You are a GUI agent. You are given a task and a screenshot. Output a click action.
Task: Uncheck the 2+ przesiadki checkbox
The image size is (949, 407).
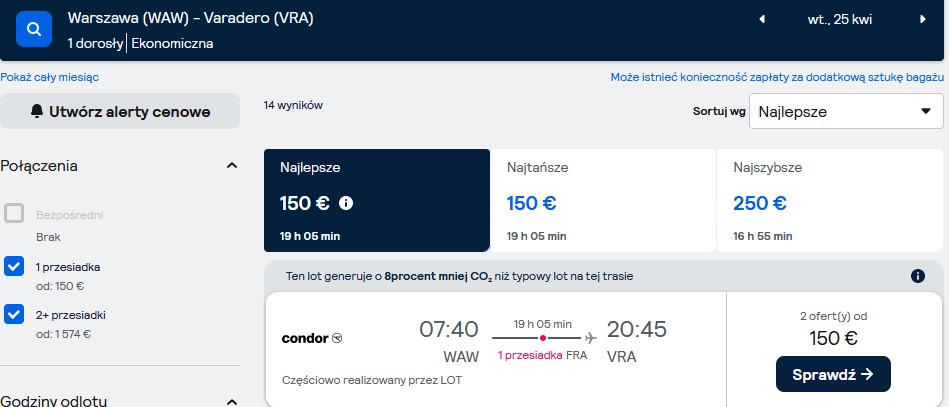[14, 314]
